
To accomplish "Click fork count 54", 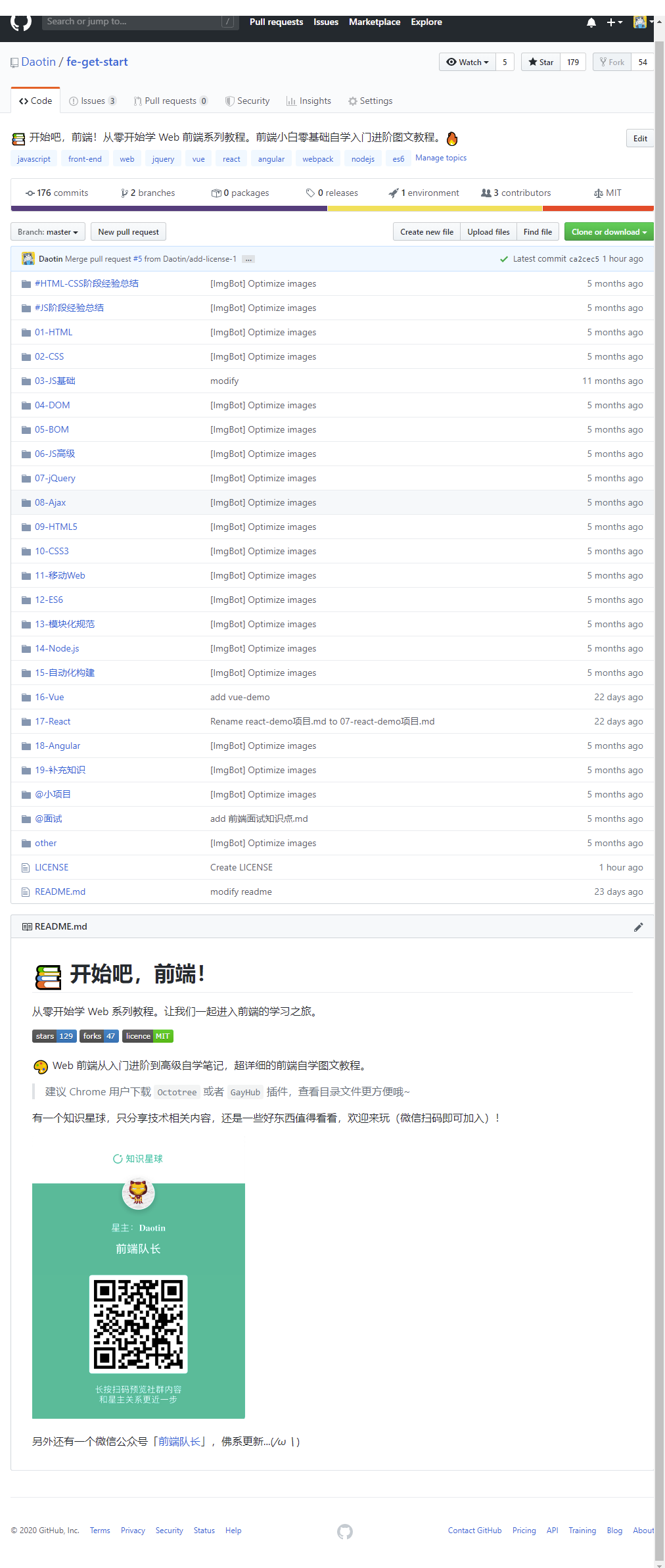I will click(x=643, y=62).
